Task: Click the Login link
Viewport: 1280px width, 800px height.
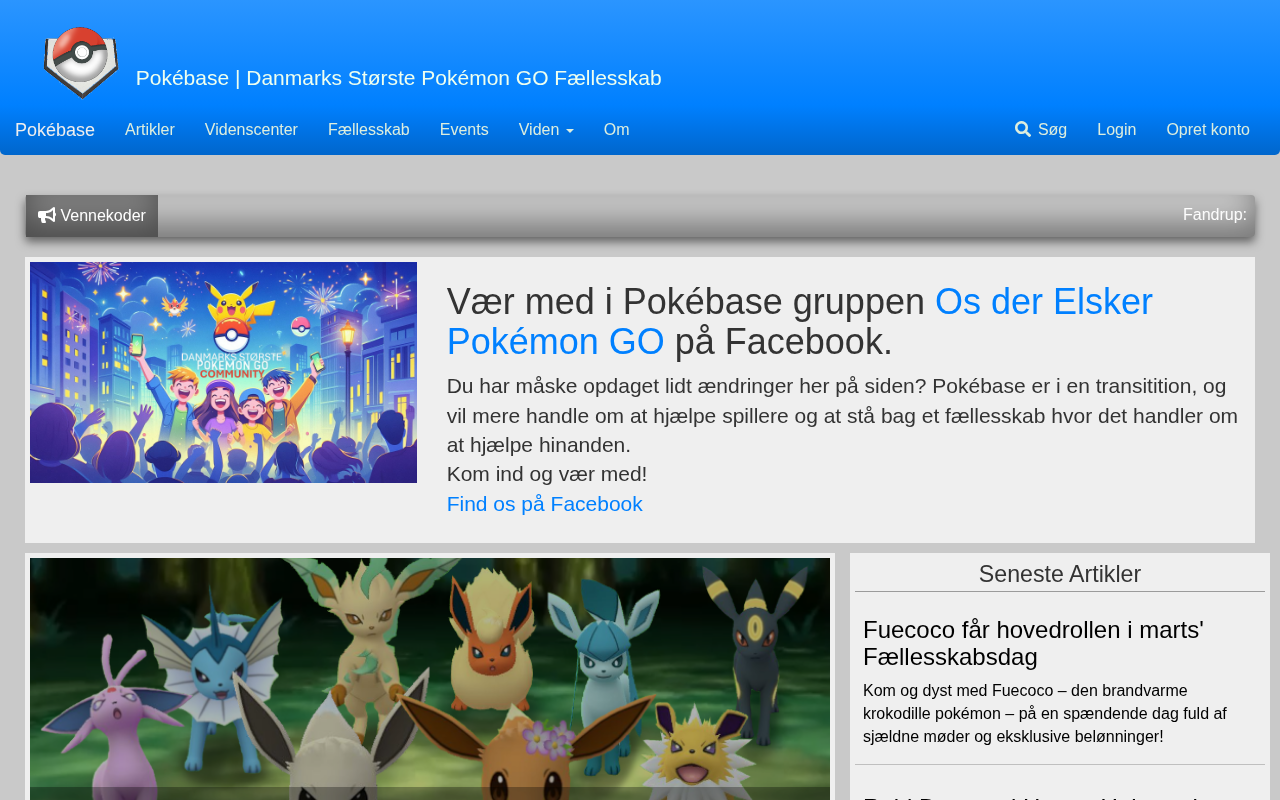Action: [1116, 130]
